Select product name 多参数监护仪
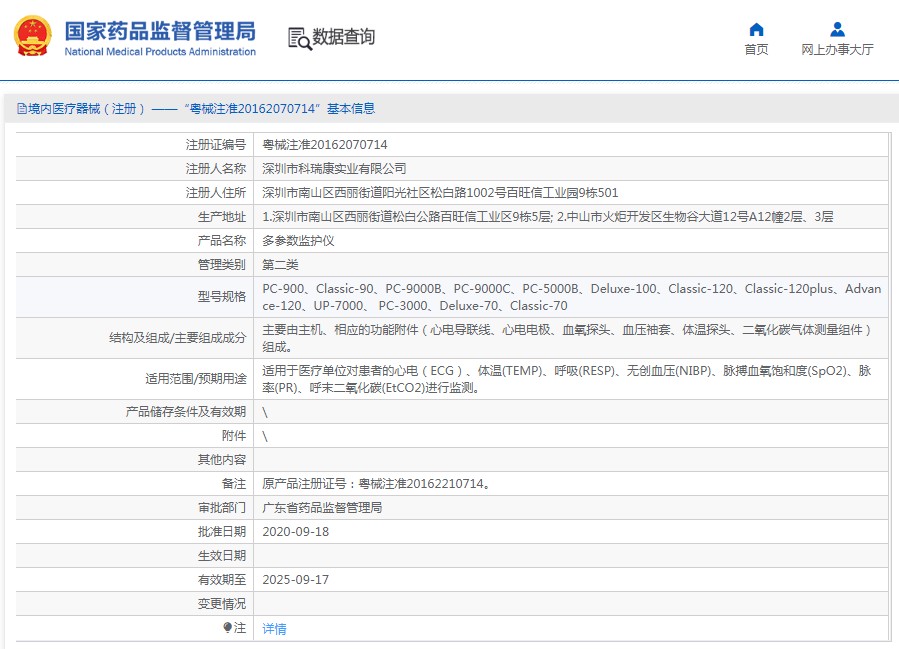This screenshot has height=649, width=899. (298, 241)
